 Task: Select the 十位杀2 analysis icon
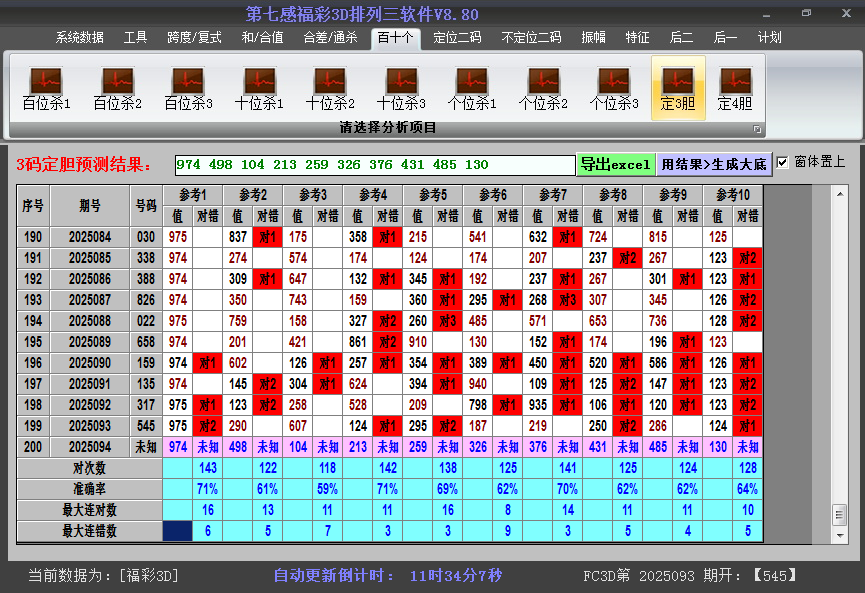click(x=330, y=88)
